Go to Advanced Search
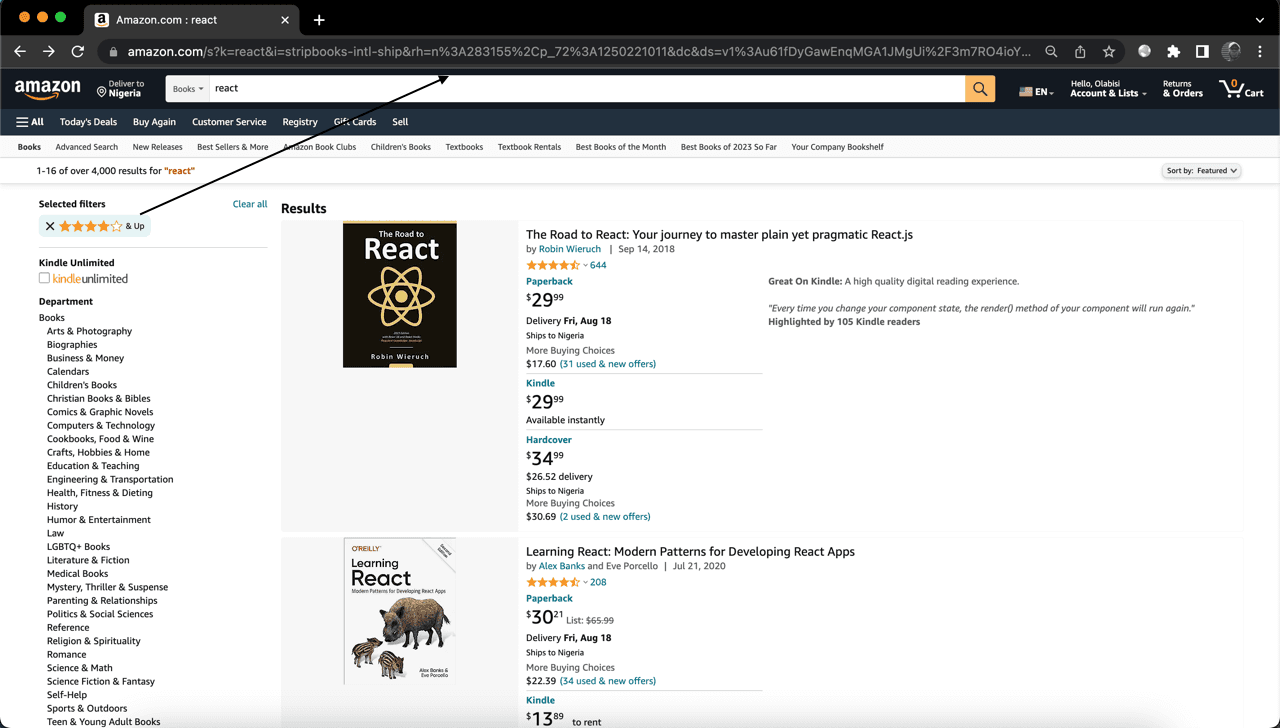 tap(87, 147)
